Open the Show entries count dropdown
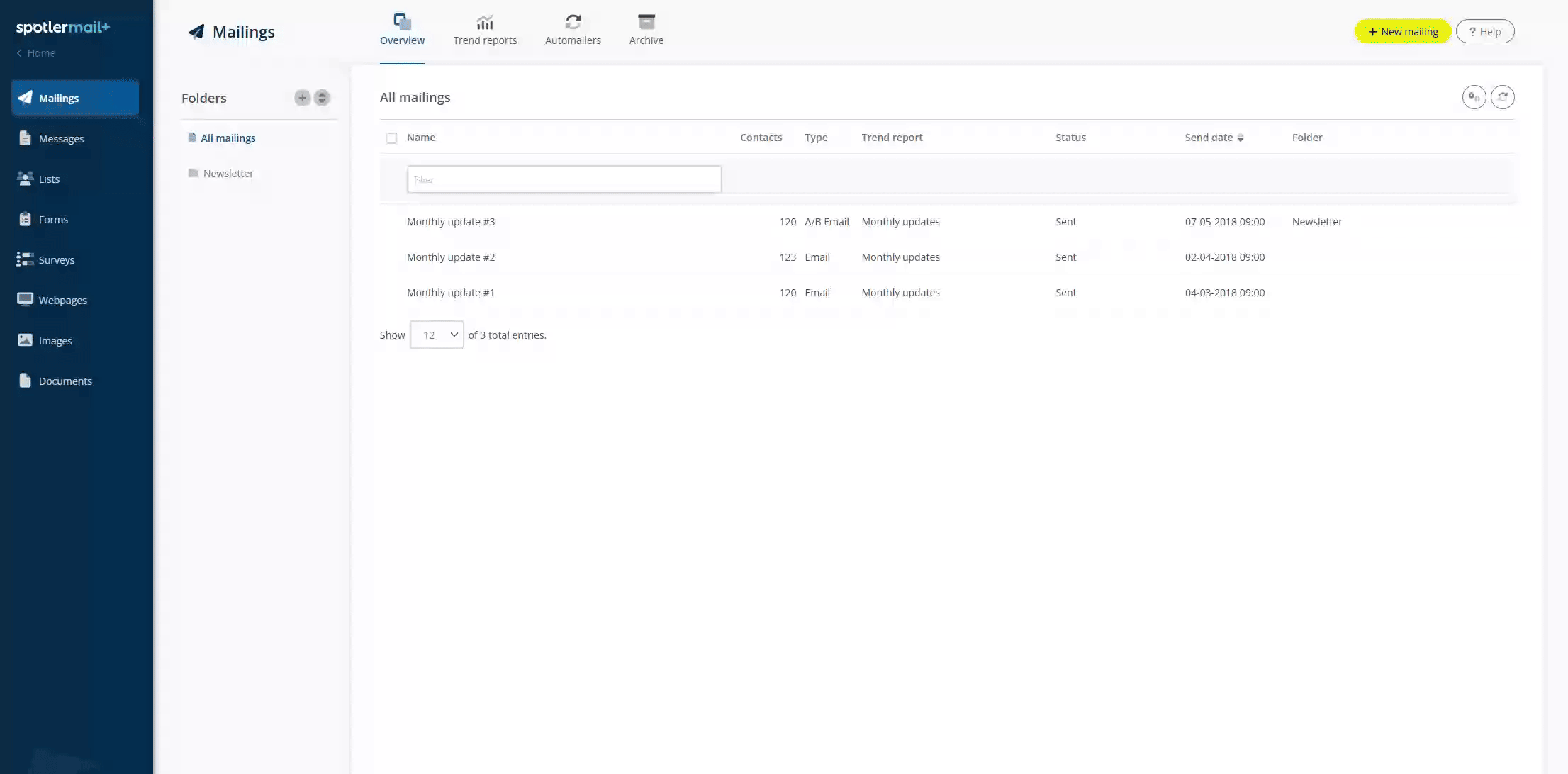 [x=437, y=335]
